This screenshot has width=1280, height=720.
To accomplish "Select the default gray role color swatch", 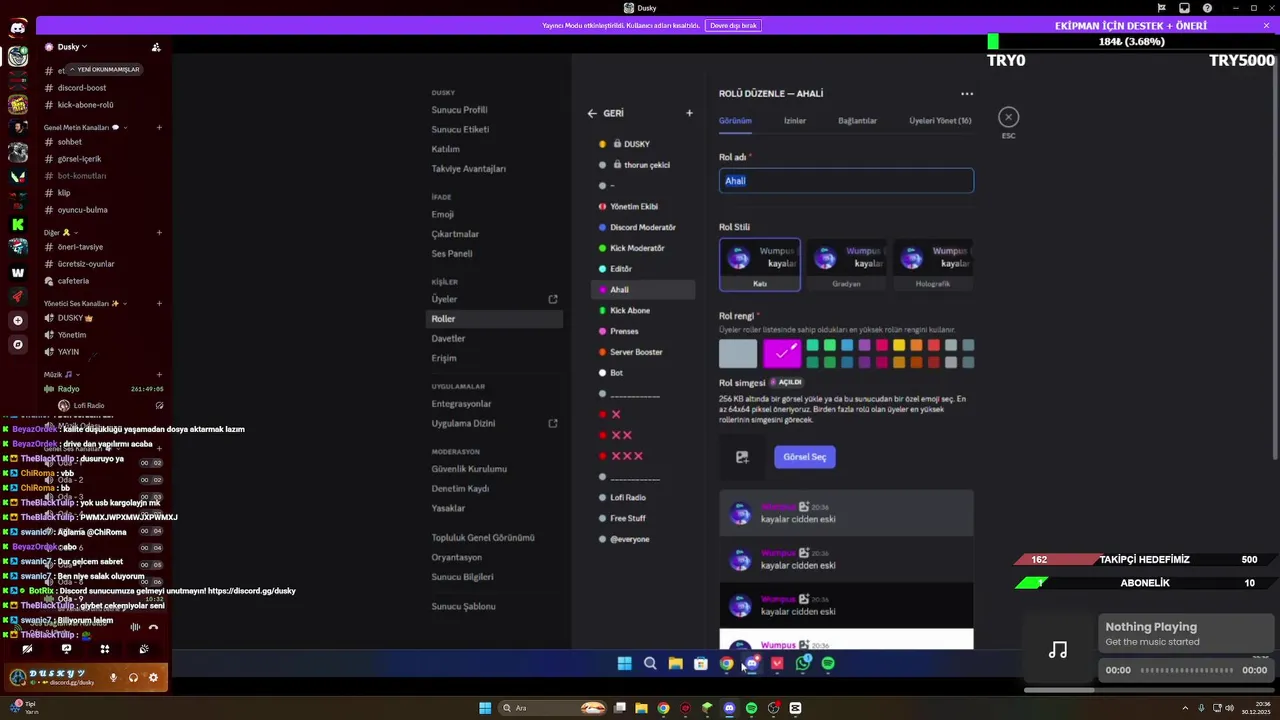I will [738, 354].
